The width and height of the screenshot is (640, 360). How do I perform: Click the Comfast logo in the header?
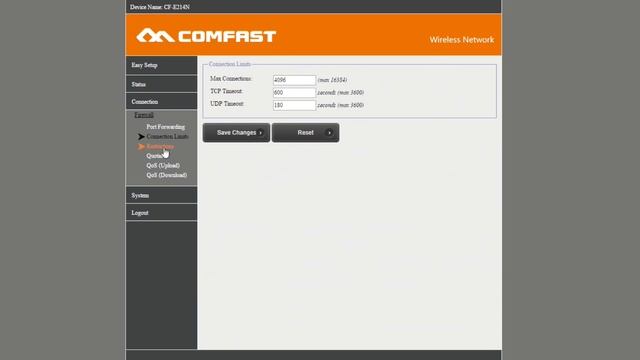tap(206, 36)
